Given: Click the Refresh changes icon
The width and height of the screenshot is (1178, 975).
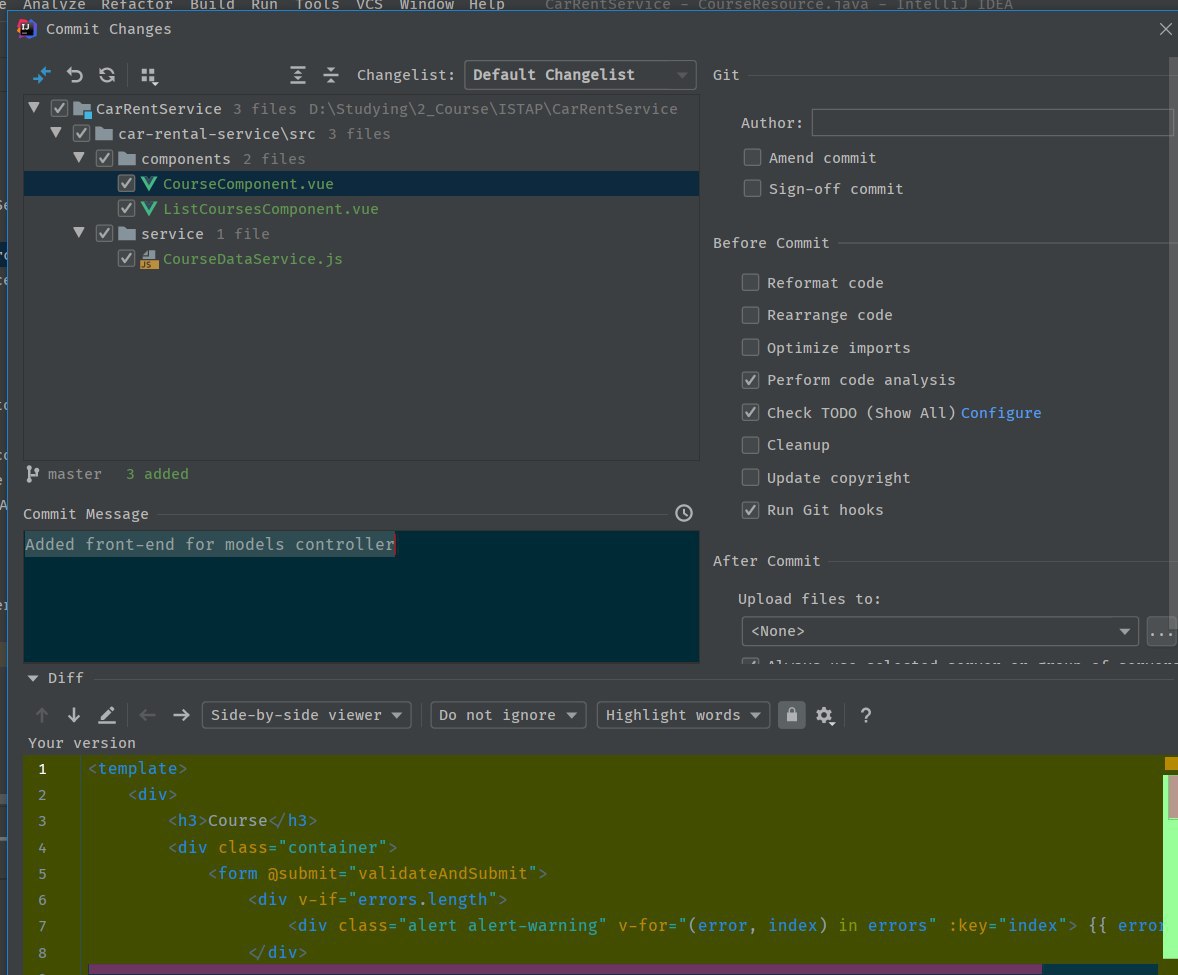Looking at the screenshot, I should point(107,75).
